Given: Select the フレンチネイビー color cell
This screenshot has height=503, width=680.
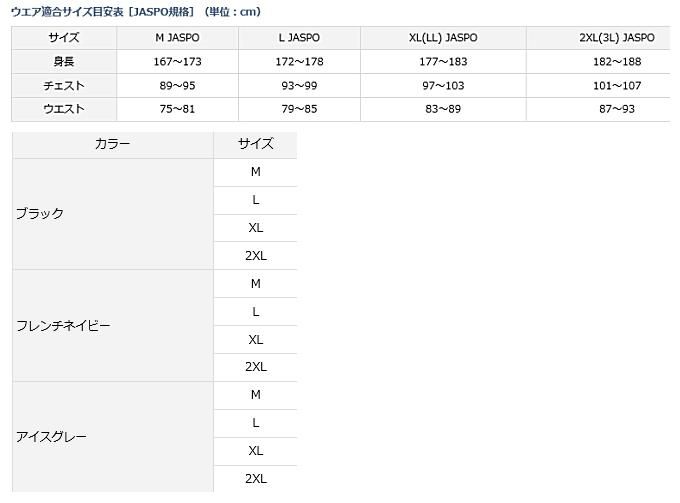Looking at the screenshot, I should pos(63,326).
